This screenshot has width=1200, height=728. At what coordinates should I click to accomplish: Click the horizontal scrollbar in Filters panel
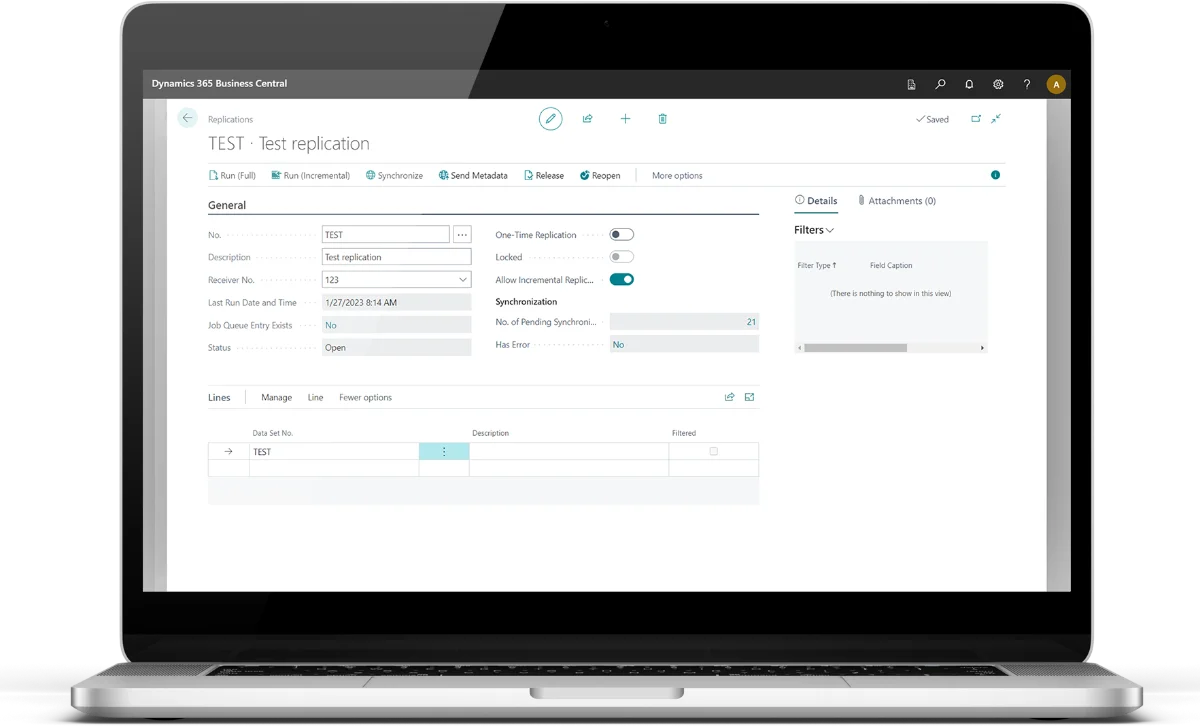(x=855, y=348)
